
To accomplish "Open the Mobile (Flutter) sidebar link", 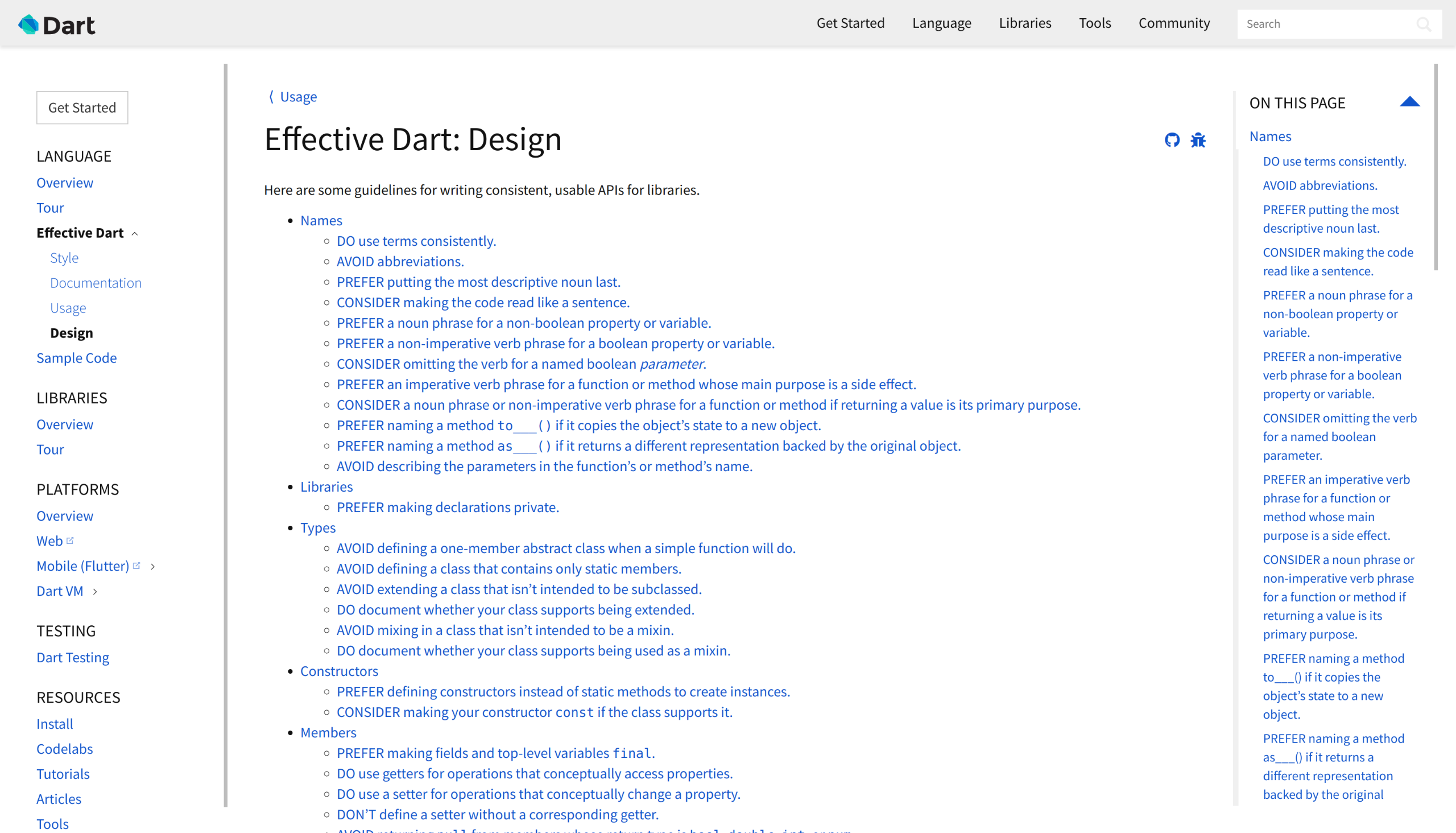I will click(83, 566).
